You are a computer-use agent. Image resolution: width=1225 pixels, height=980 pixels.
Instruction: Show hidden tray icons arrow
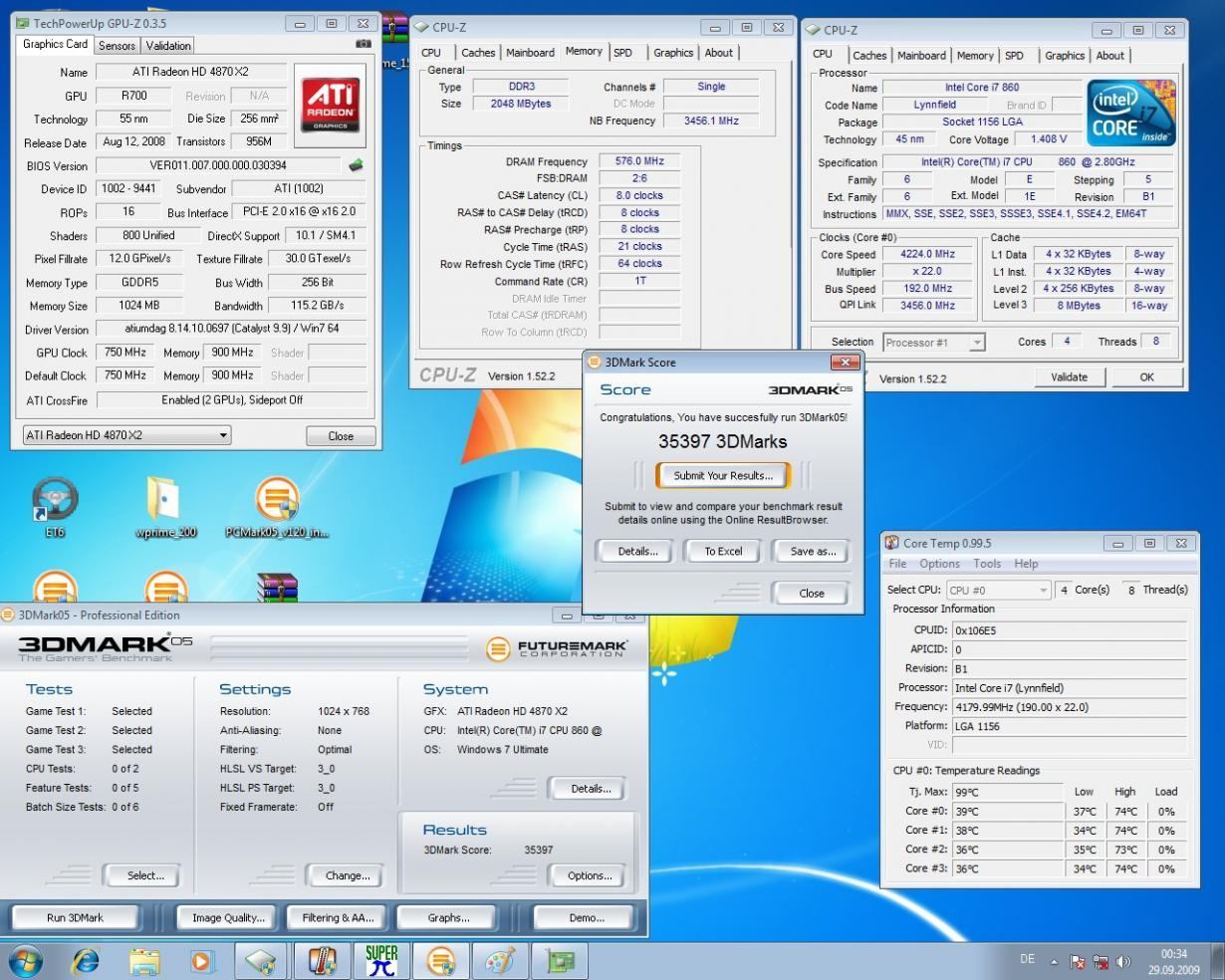[1054, 961]
